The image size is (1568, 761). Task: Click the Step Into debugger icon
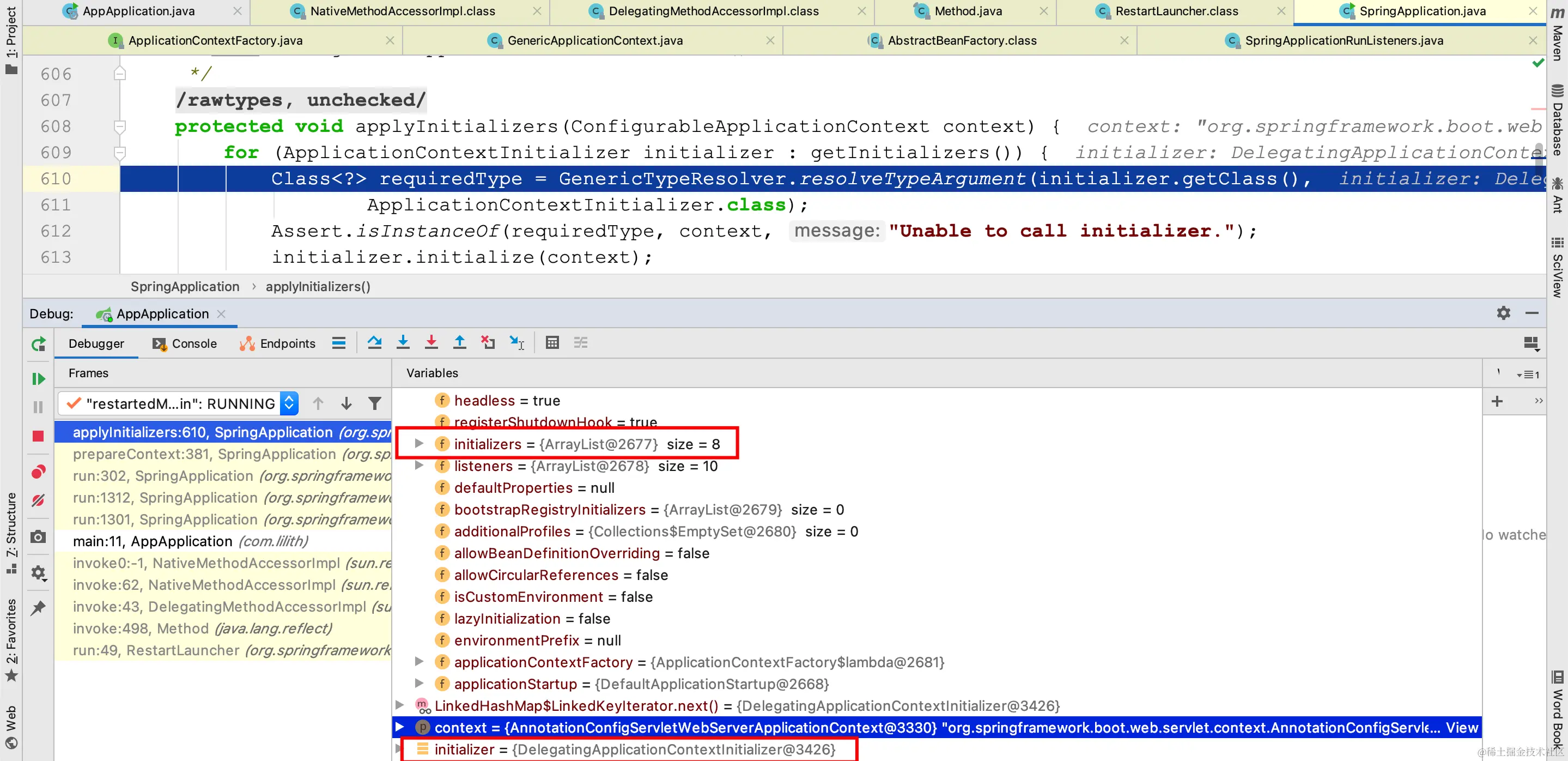click(x=403, y=343)
